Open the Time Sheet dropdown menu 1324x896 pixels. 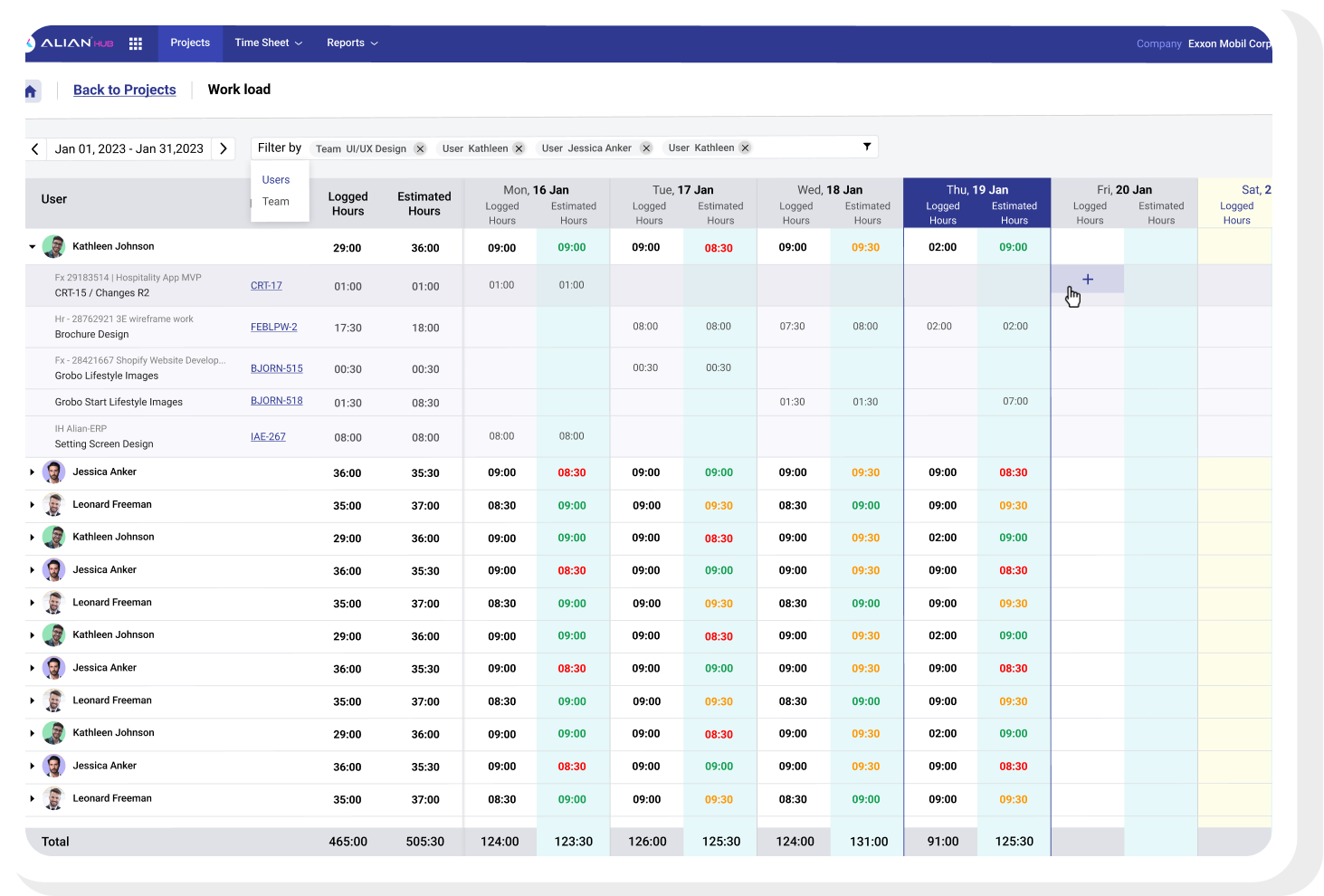pyautogui.click(x=268, y=43)
